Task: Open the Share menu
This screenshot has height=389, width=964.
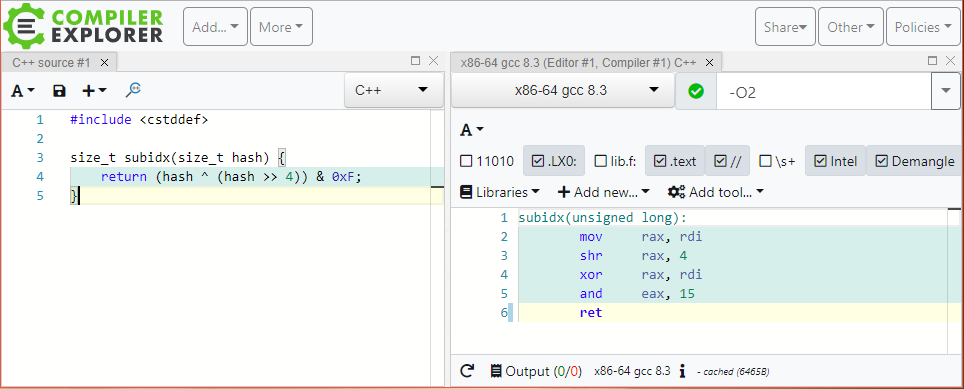Action: click(x=785, y=27)
